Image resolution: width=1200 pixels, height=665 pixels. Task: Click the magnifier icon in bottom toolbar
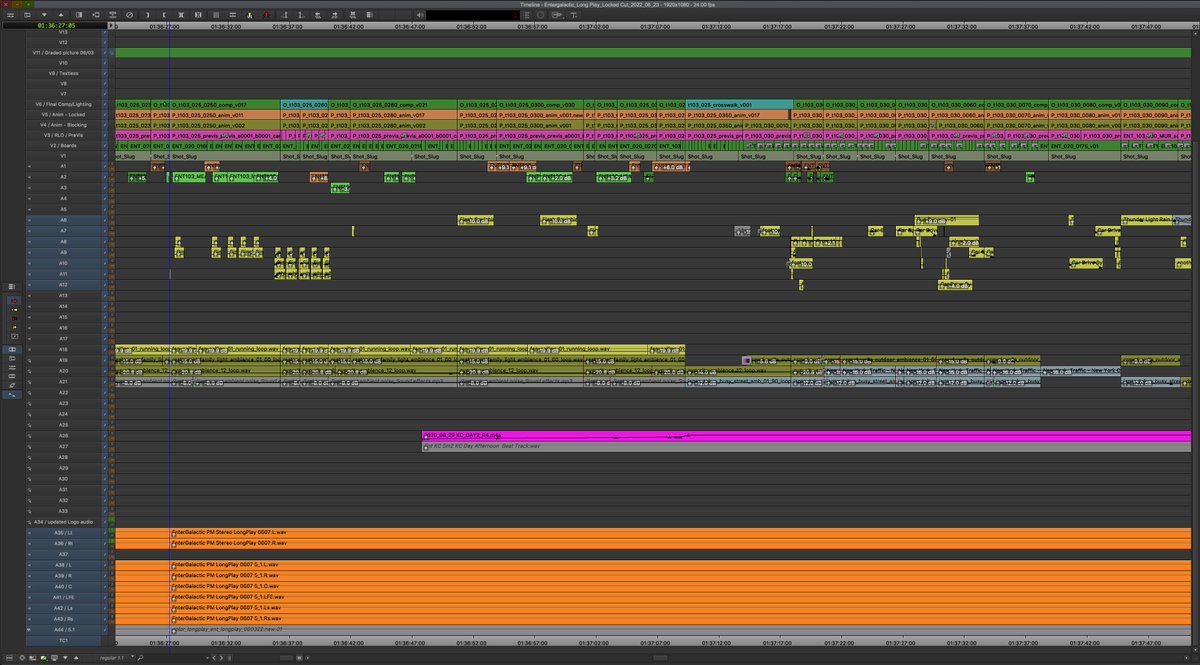click(140, 658)
